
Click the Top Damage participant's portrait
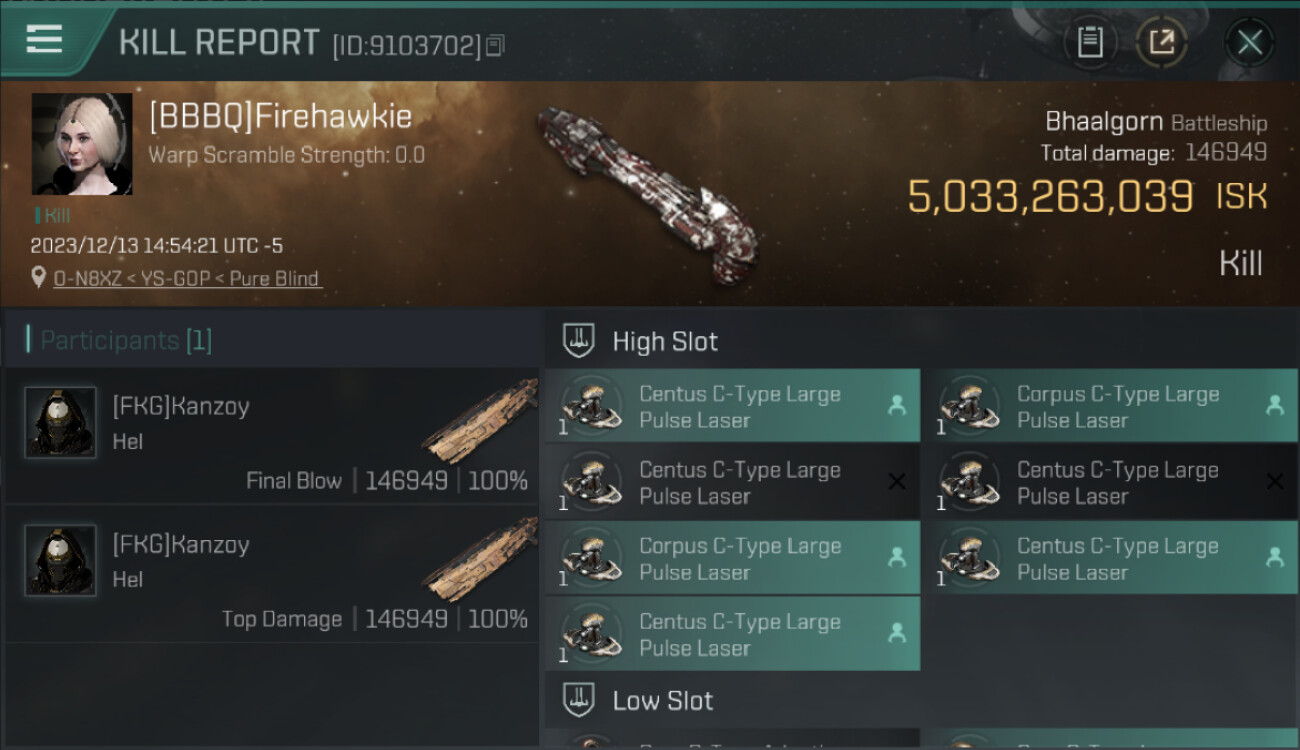[x=60, y=561]
